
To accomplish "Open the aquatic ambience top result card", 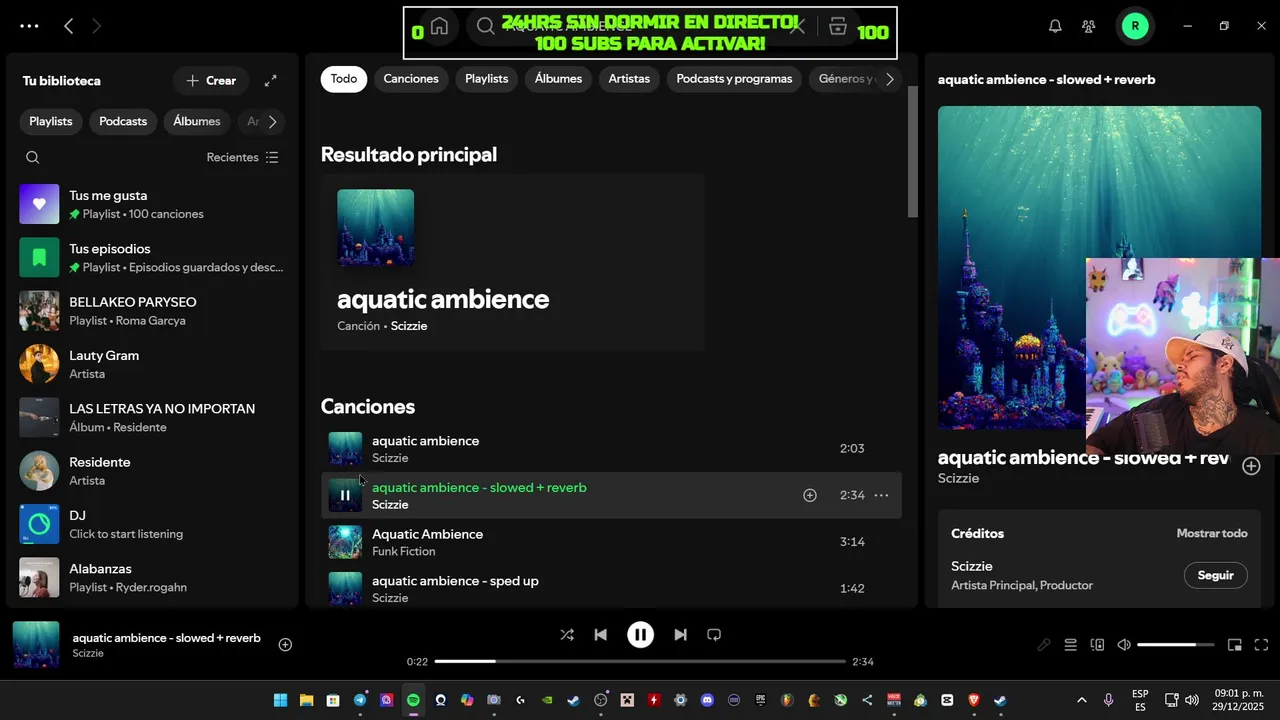I will tap(513, 262).
